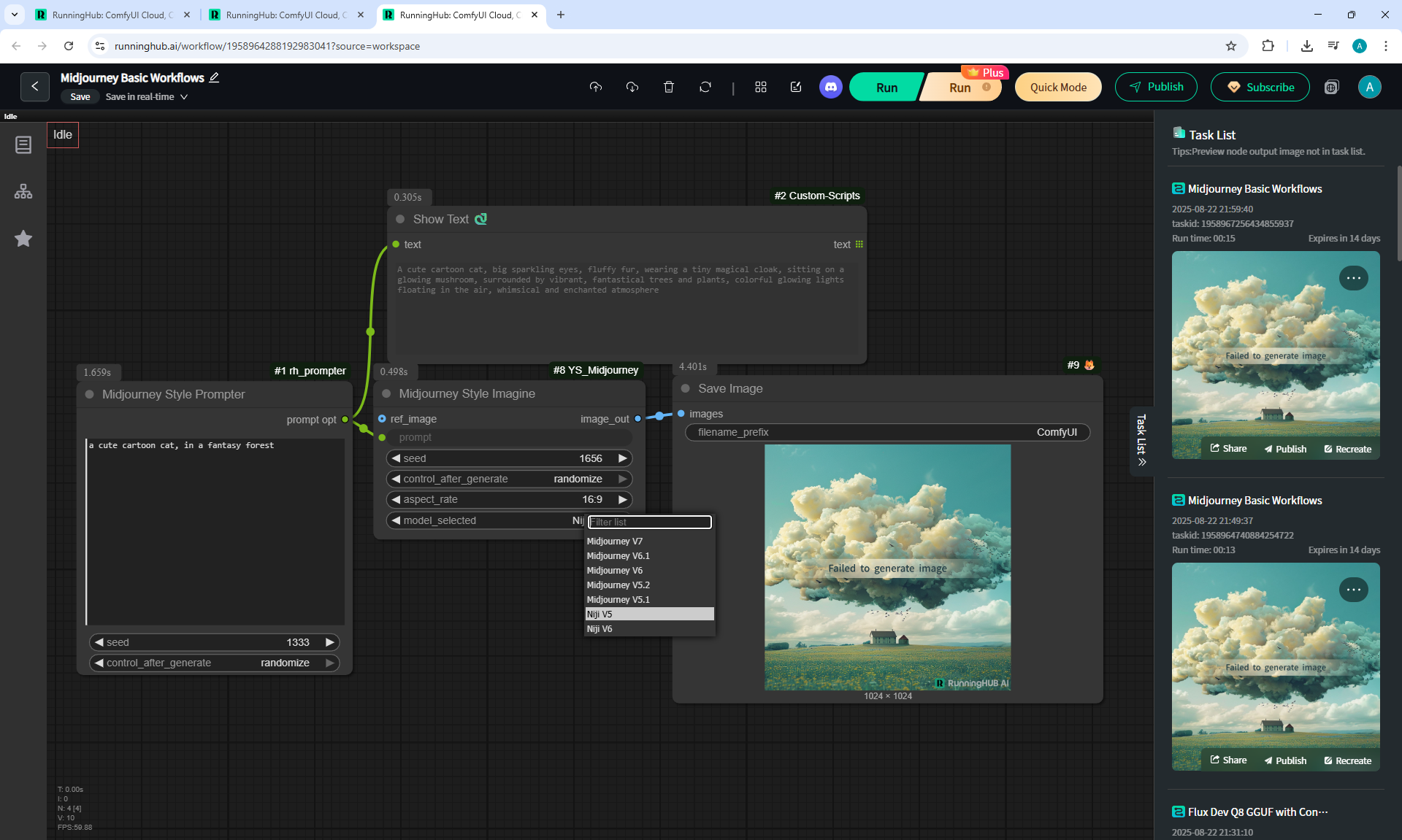The width and height of the screenshot is (1402, 840).
Task: Choose Niji V6 in model list
Action: coord(600,628)
